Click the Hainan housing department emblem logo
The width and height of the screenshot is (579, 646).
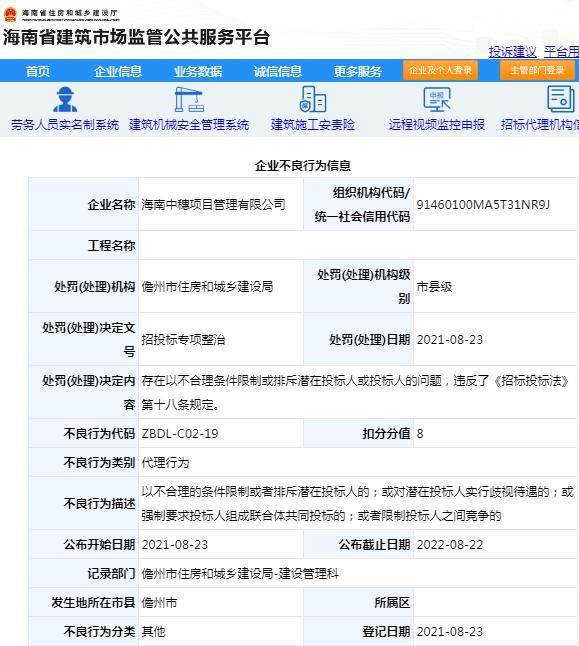click(10, 14)
